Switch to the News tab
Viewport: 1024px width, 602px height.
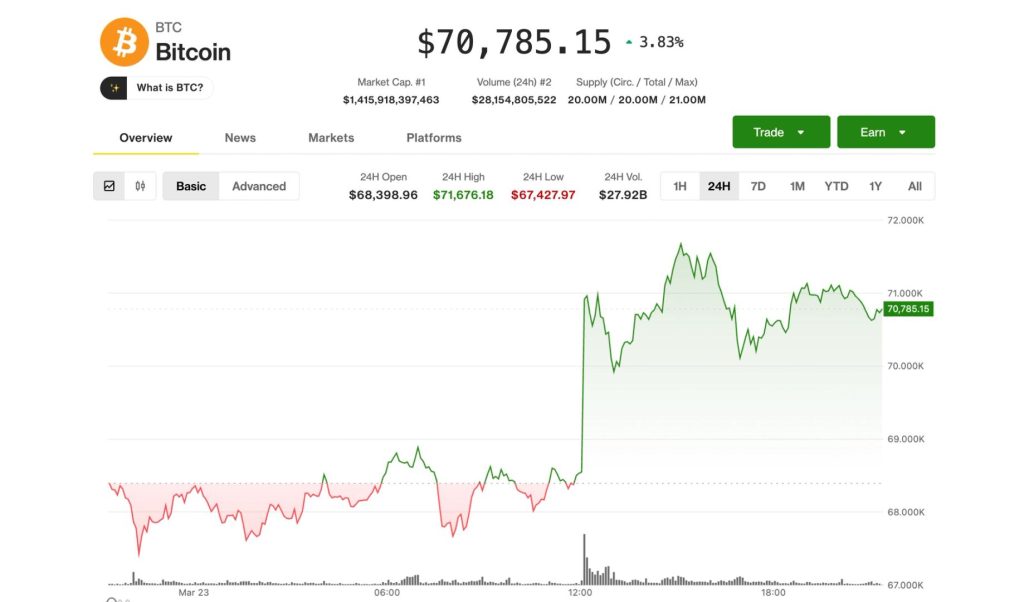(240, 137)
